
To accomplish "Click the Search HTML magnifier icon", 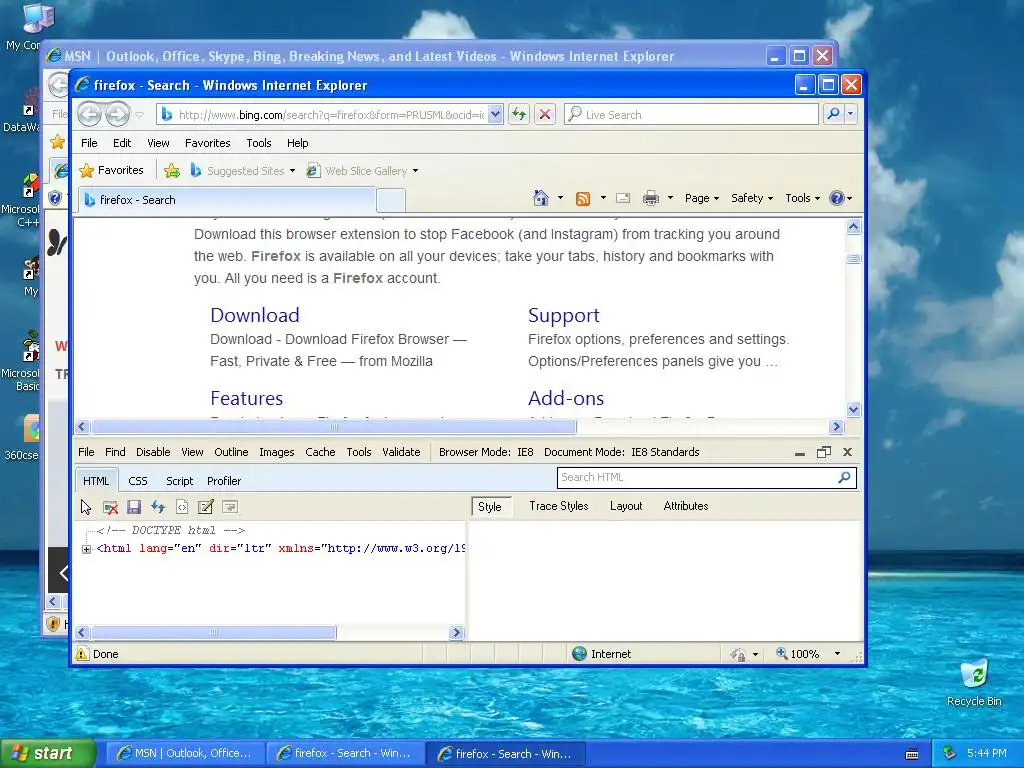I will (x=844, y=477).
